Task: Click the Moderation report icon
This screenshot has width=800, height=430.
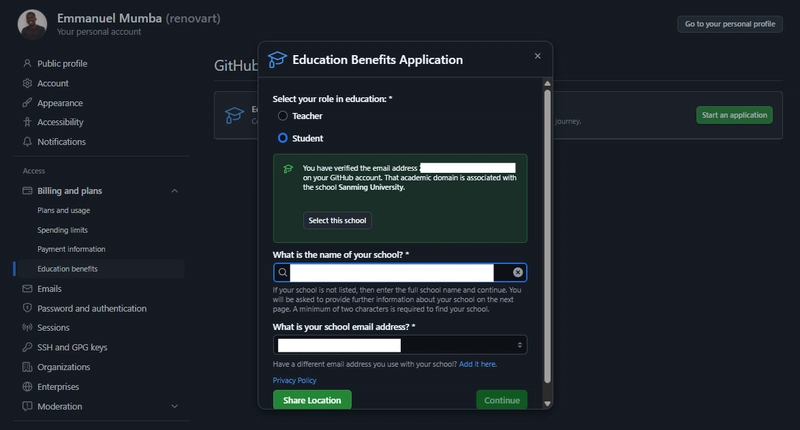Action: coord(27,406)
